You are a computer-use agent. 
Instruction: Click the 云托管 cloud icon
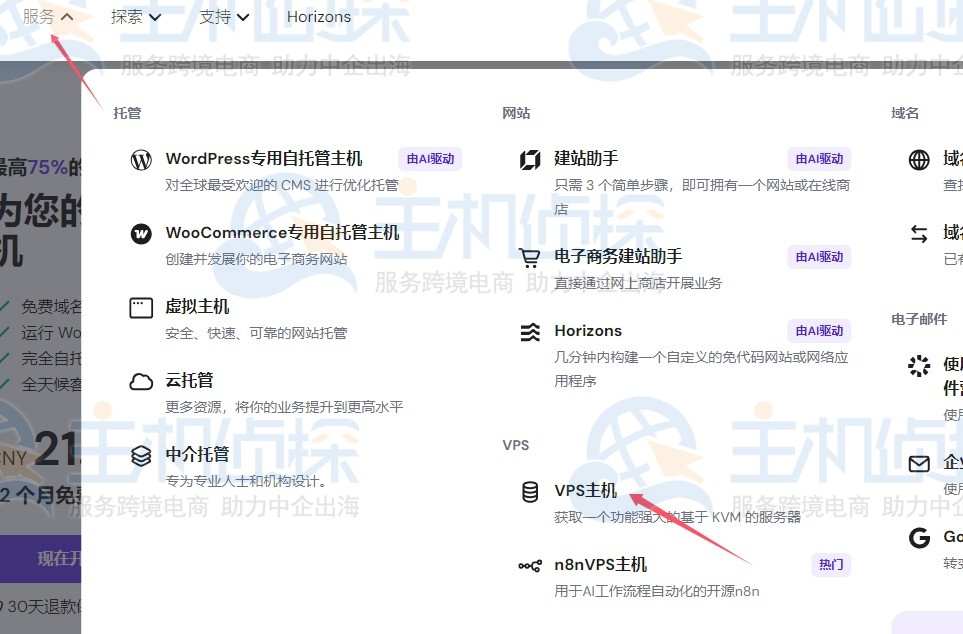(x=141, y=382)
